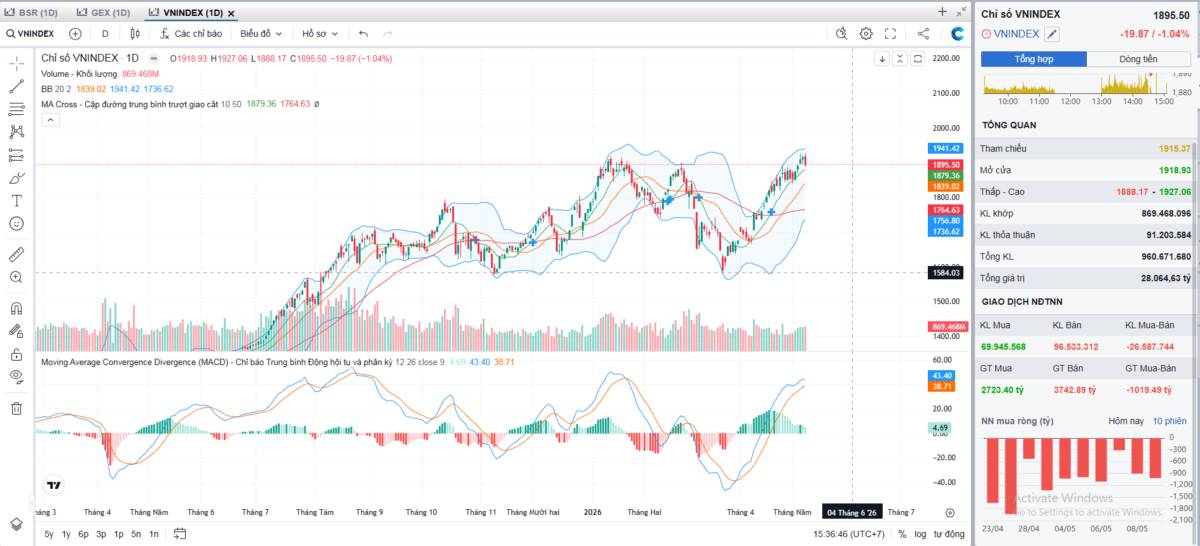Click the VNINDEX symbol search box
This screenshot has width=1200, height=546.
[30, 33]
